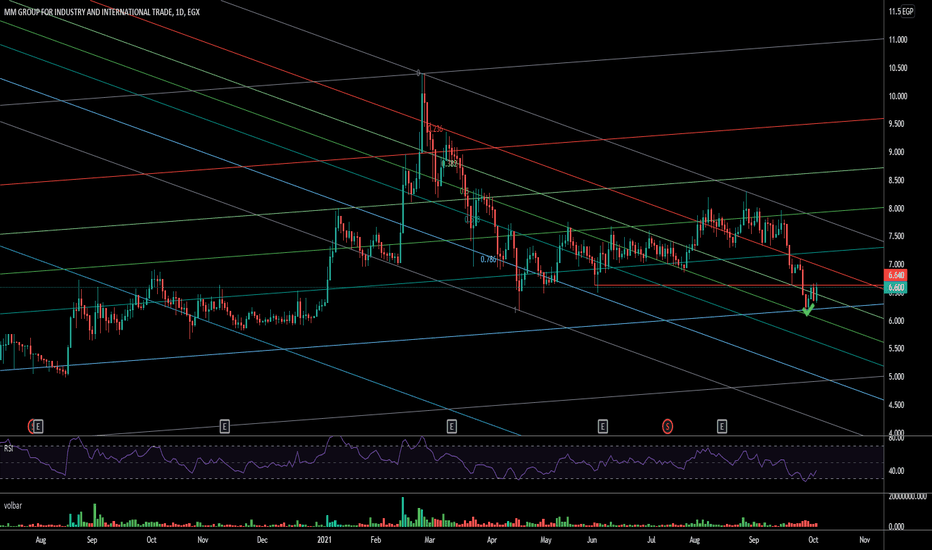Click the Jun label on the time axis
This screenshot has height=550, width=932.
[x=591, y=540]
